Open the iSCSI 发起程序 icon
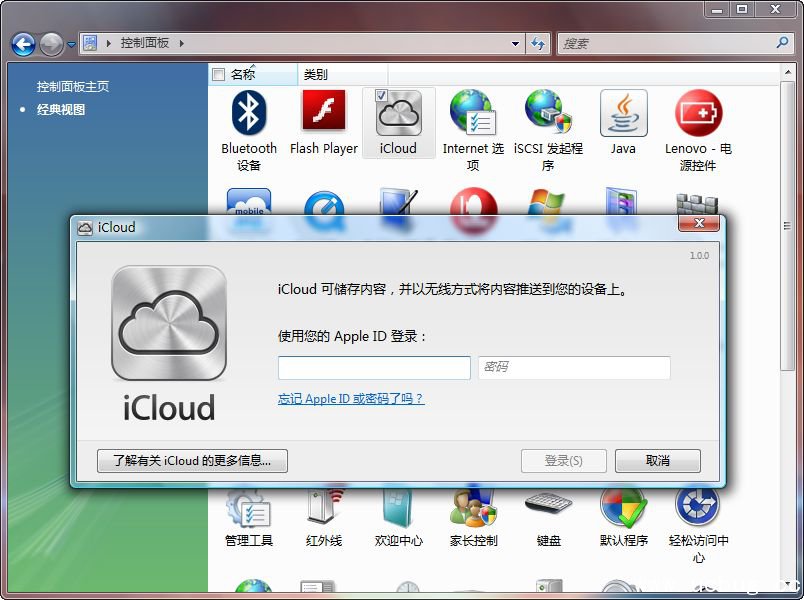 tap(548, 130)
